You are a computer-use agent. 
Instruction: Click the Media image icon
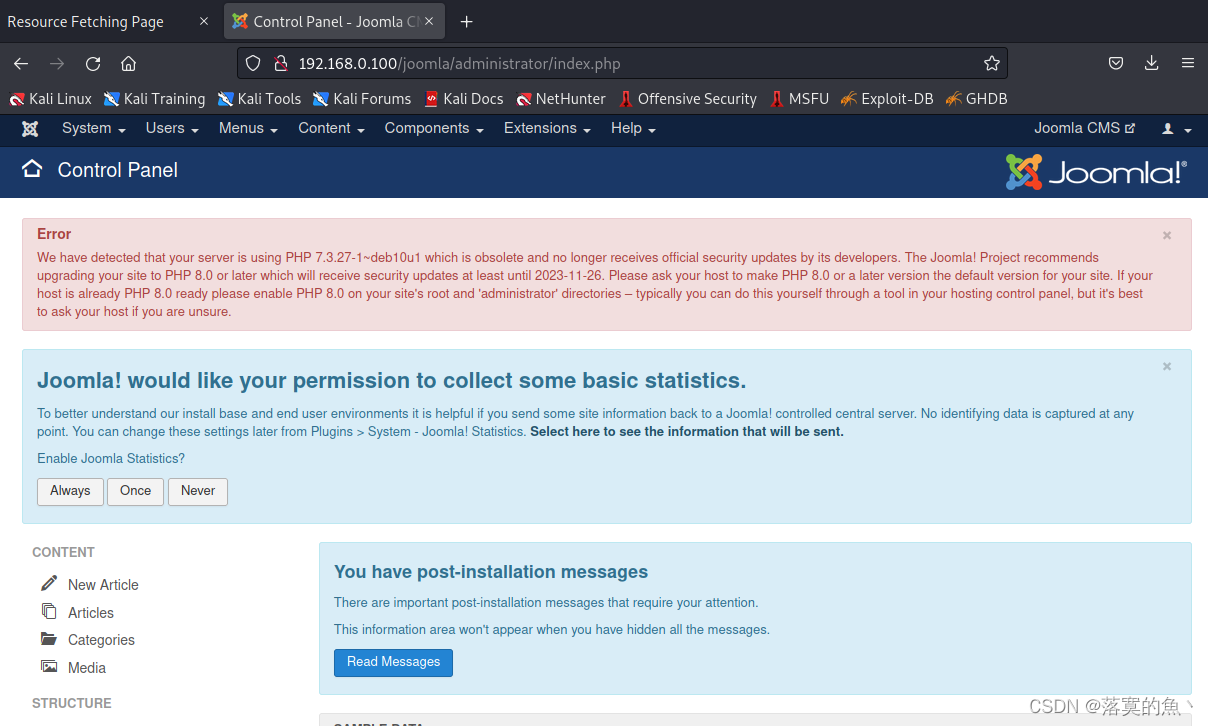tap(49, 666)
